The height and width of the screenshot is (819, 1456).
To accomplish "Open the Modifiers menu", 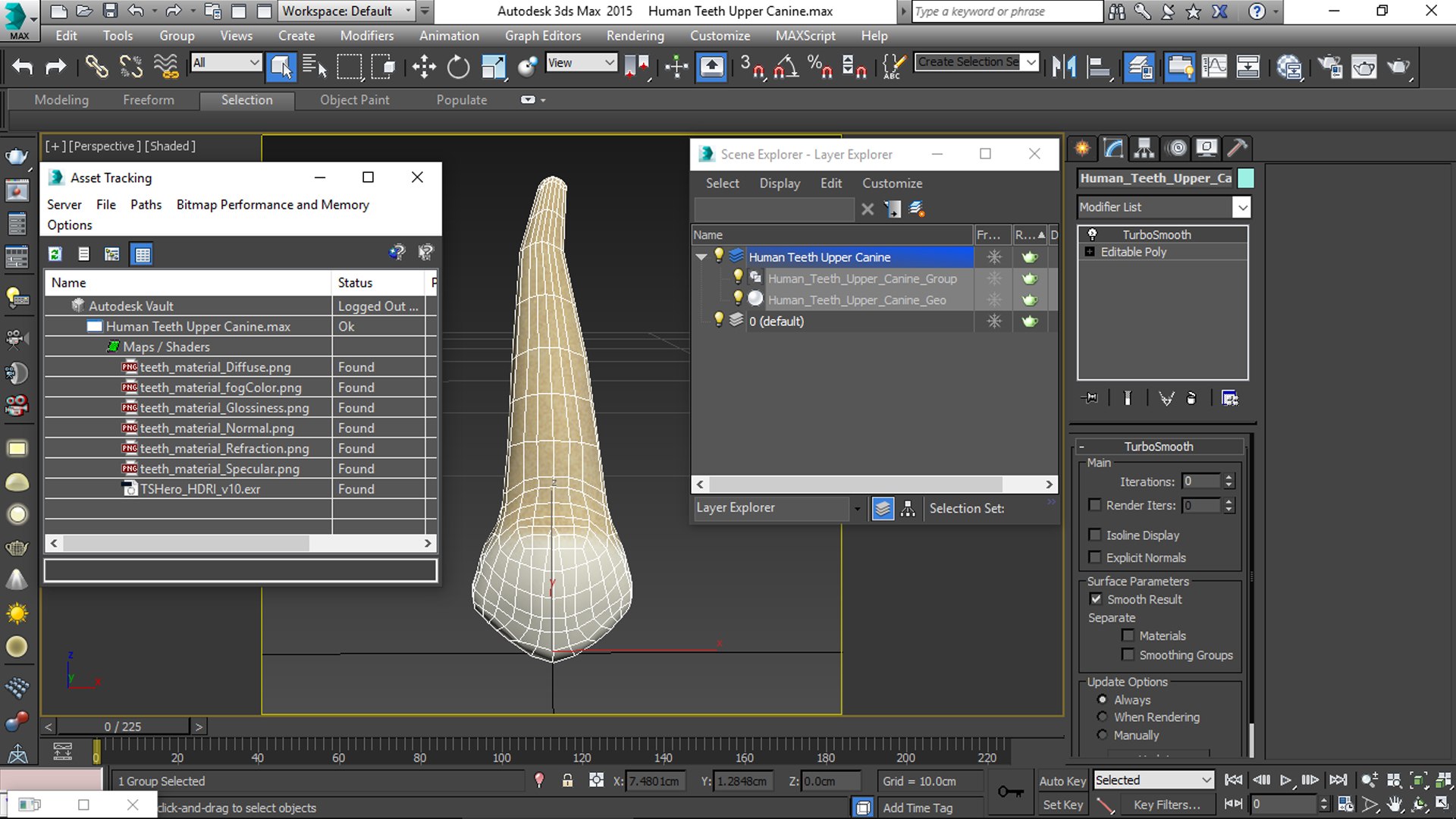I will click(367, 36).
